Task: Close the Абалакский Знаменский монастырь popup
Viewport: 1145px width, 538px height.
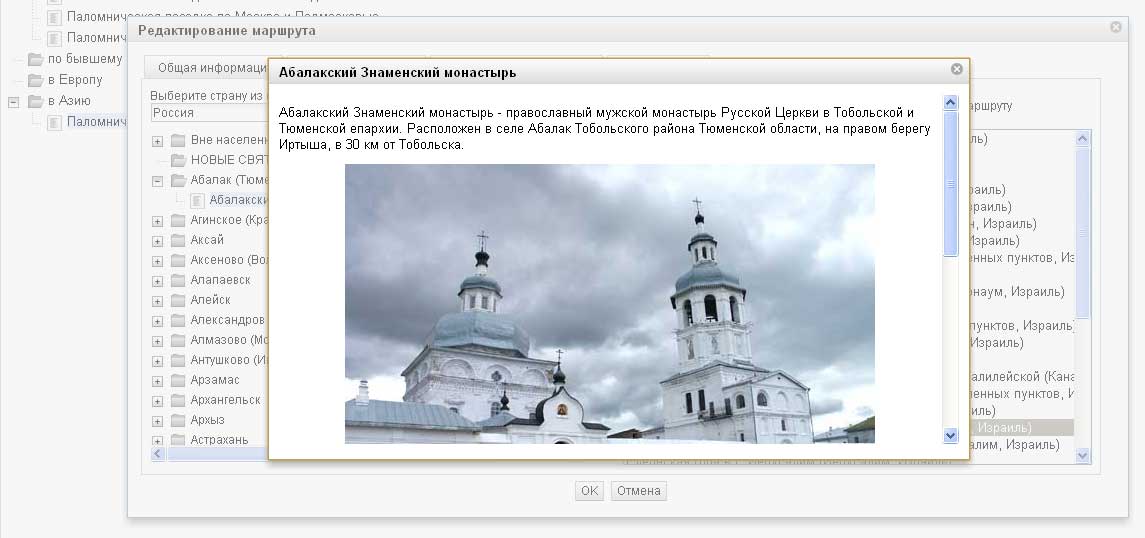Action: point(956,70)
